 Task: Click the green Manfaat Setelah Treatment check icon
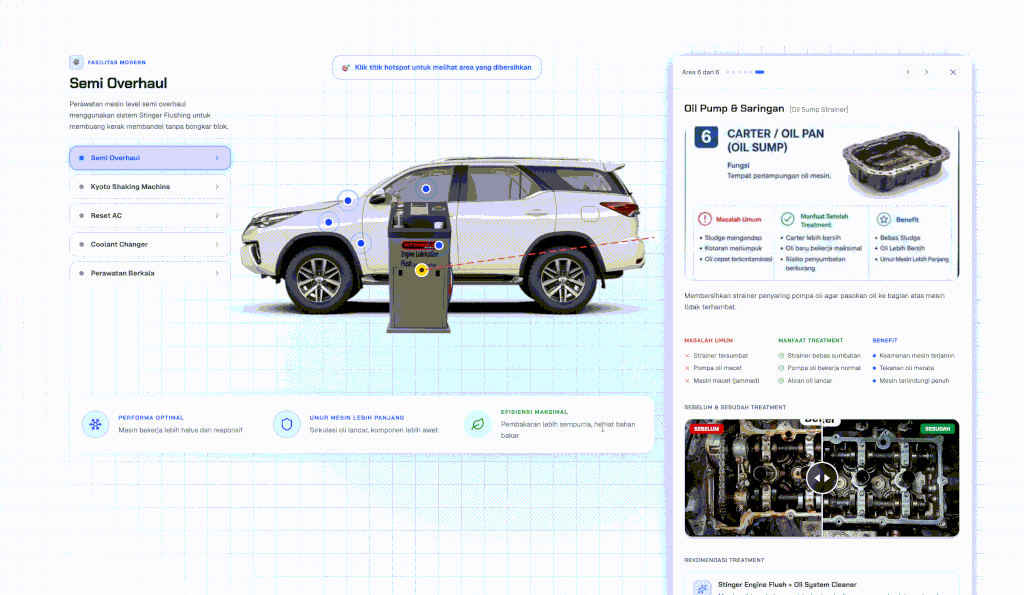pos(788,219)
